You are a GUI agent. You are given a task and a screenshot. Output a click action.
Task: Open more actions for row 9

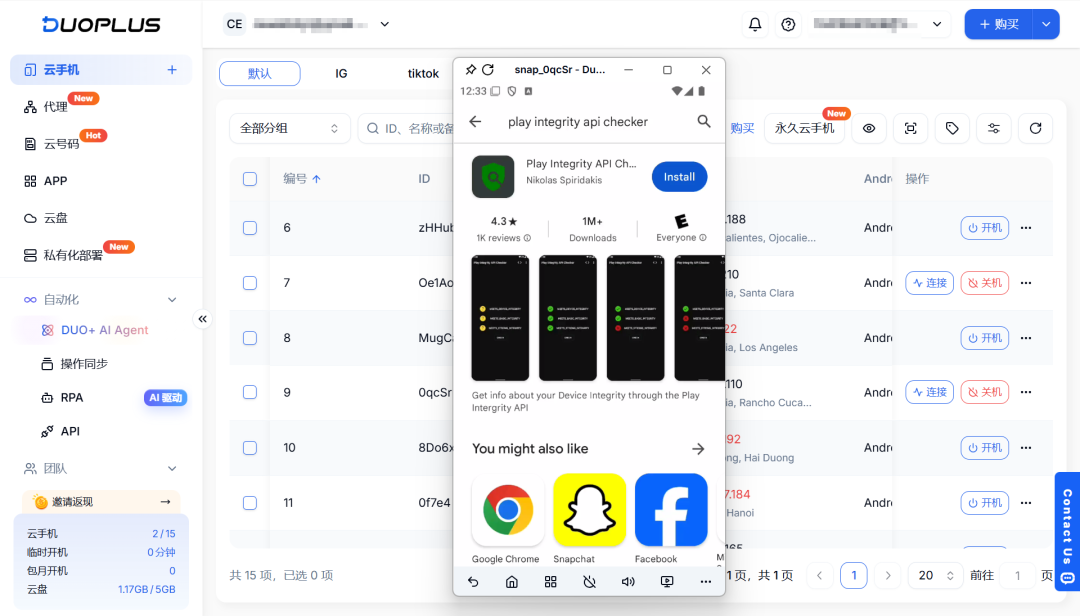coord(1026,392)
